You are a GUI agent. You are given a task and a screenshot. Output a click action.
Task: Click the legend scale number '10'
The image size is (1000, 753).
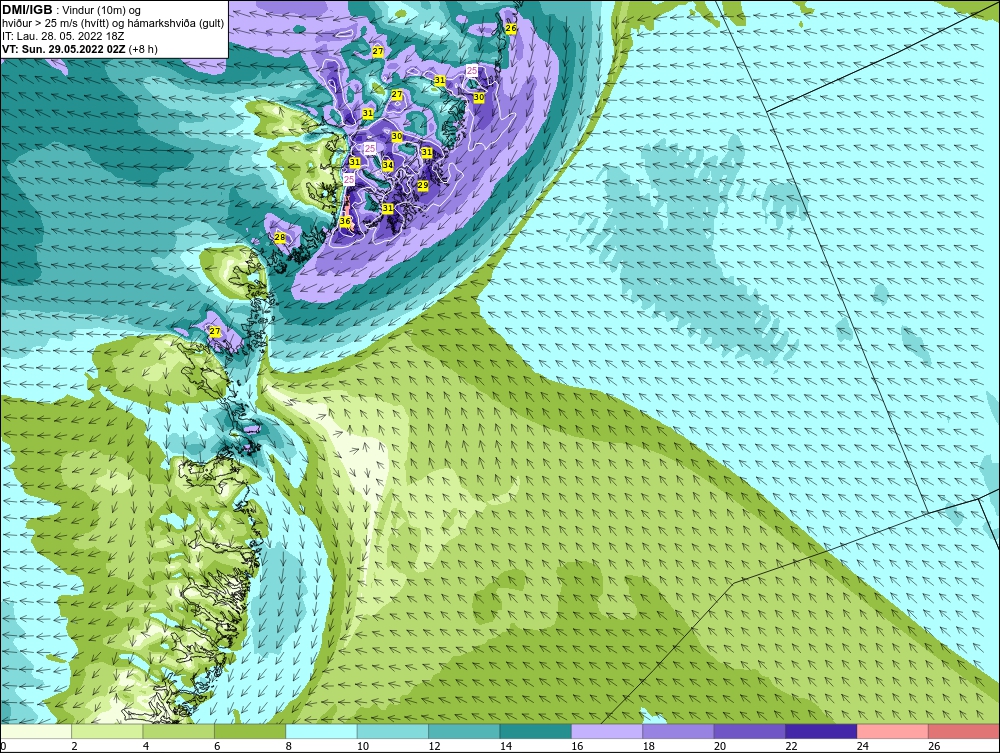coord(363,746)
